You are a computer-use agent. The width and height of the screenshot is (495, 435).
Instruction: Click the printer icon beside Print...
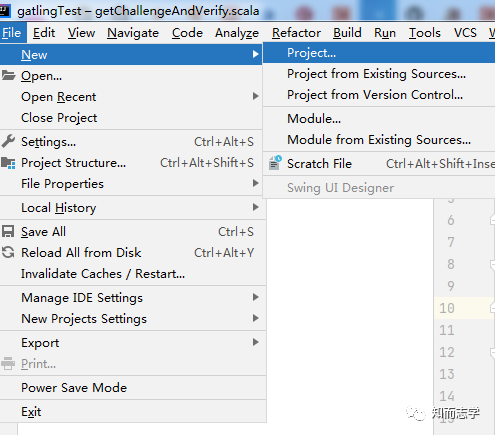(x=8, y=363)
